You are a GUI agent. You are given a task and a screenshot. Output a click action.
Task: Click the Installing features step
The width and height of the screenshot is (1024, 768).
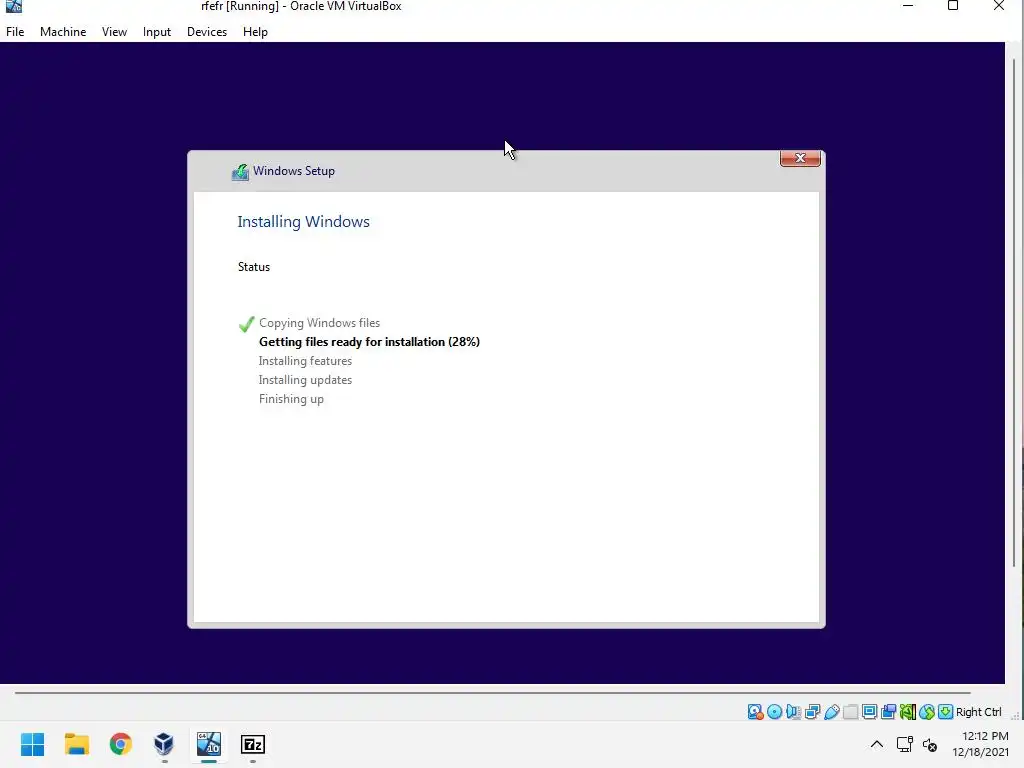coord(305,360)
